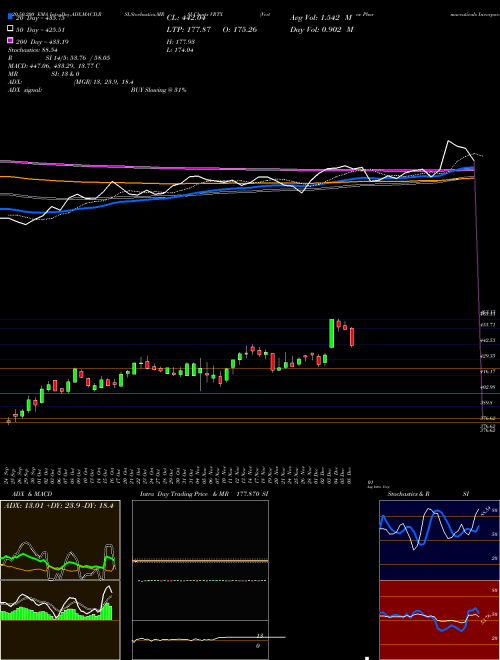Select the '50 Day - 425.51' legend text
This screenshot has width=500, height=660.
tap(41, 30)
